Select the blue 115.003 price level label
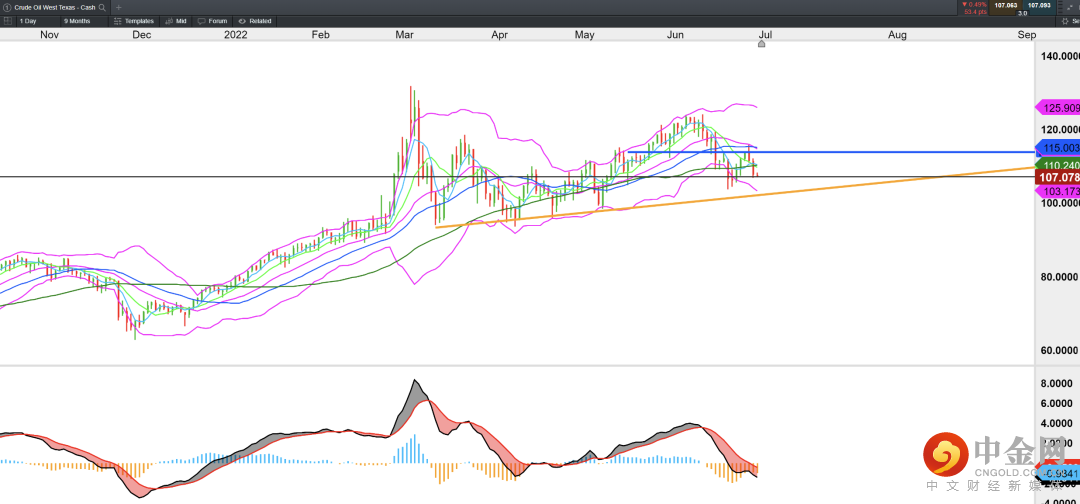The height and width of the screenshot is (504, 1080). point(1058,147)
